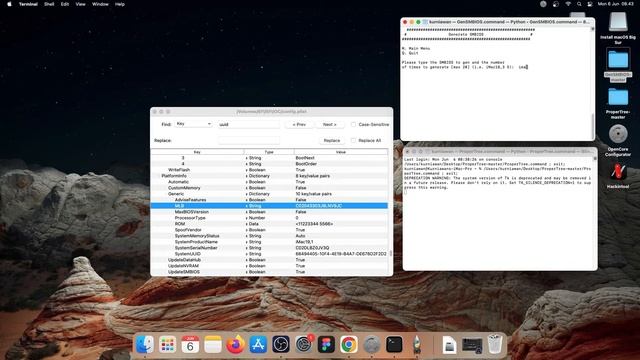Click the WriteFlash row
The height and width of the screenshot is (360, 640).
point(269,170)
